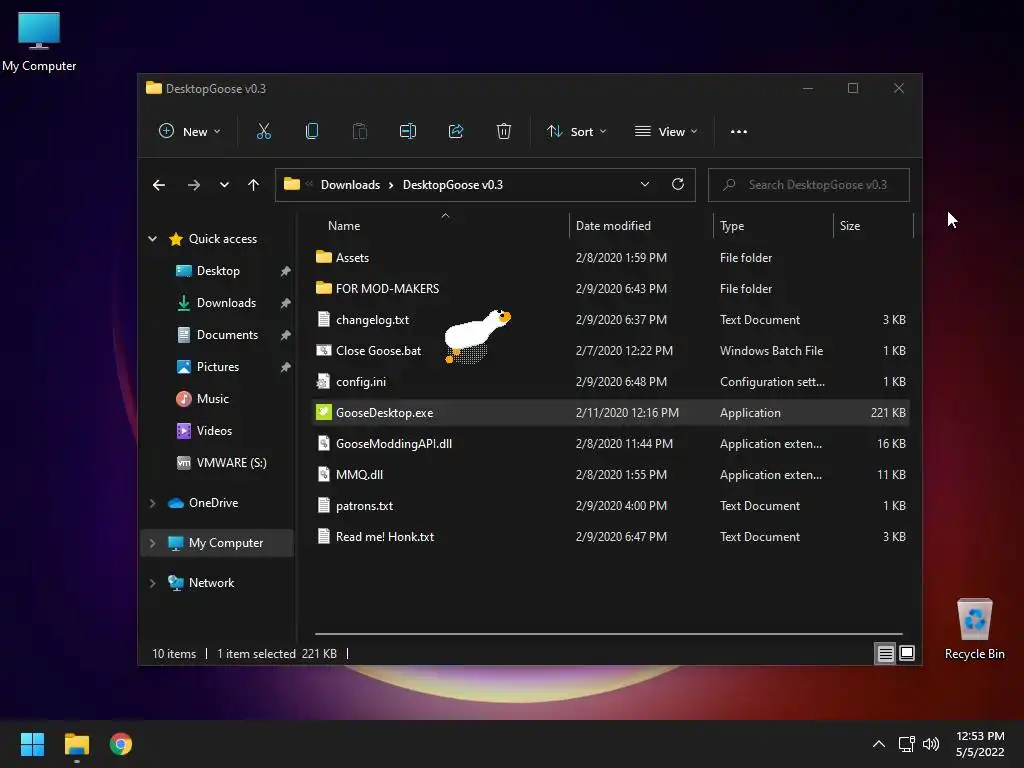Collapse the Quick access tree
Screen dimensions: 1024x768
[x=152, y=239]
